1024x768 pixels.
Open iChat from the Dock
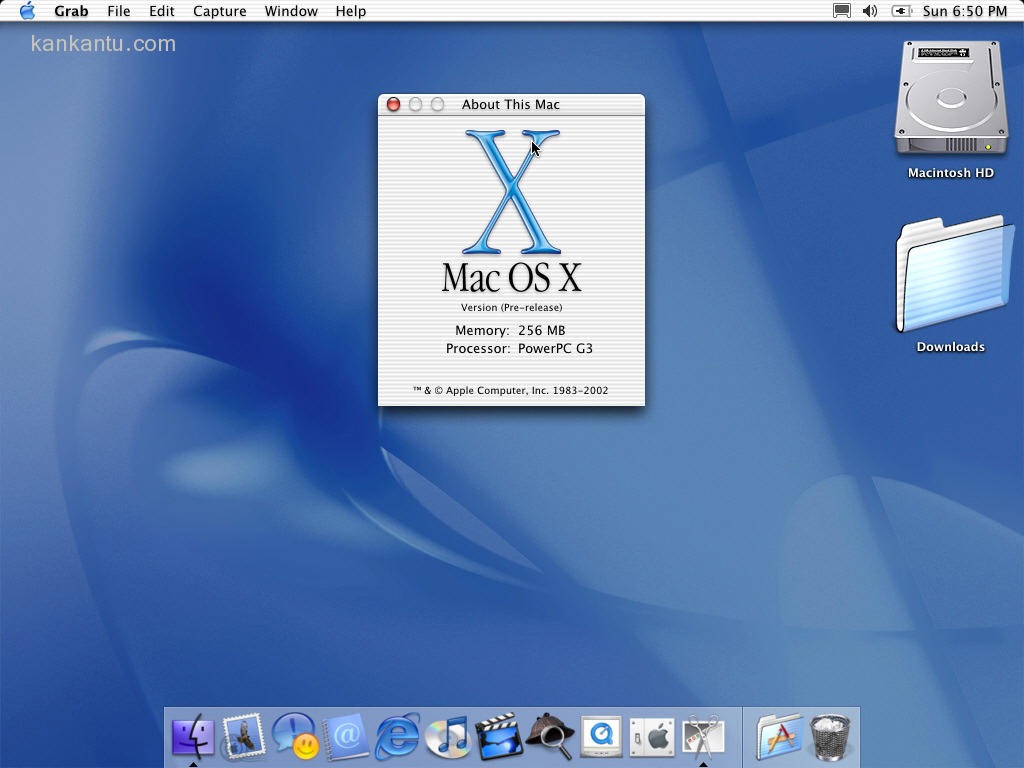[x=295, y=738]
